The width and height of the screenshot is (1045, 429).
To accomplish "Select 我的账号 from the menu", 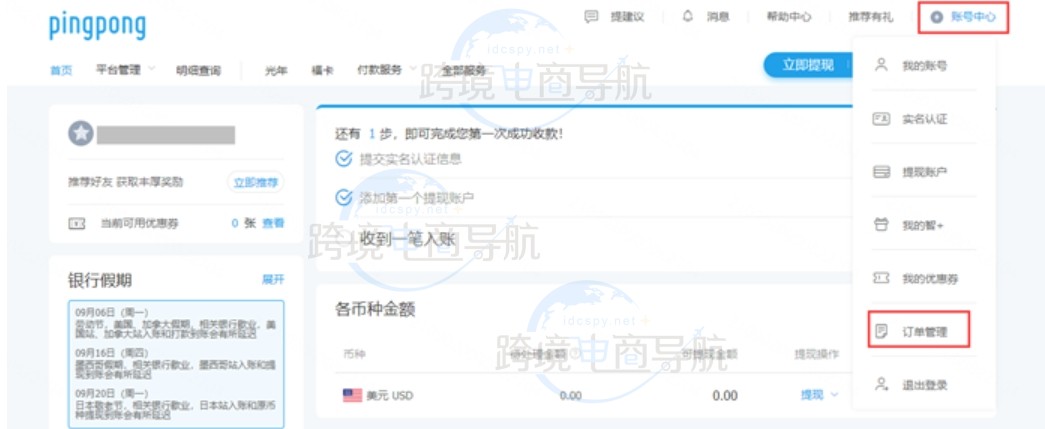I will (x=924, y=66).
